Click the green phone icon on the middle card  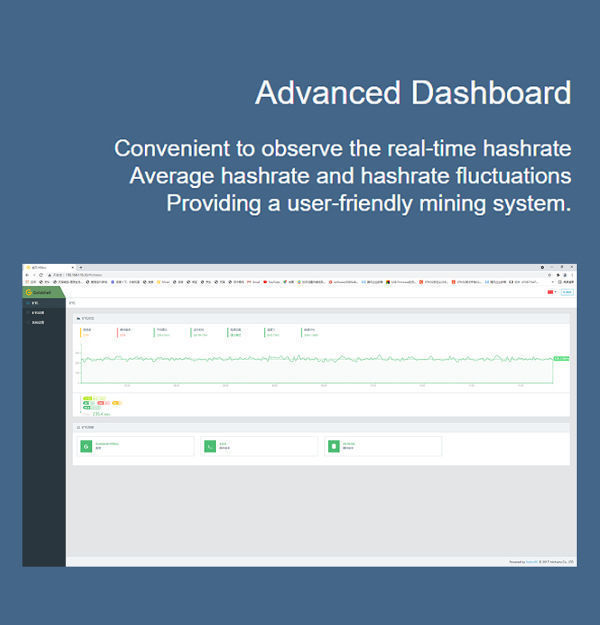[x=209, y=446]
